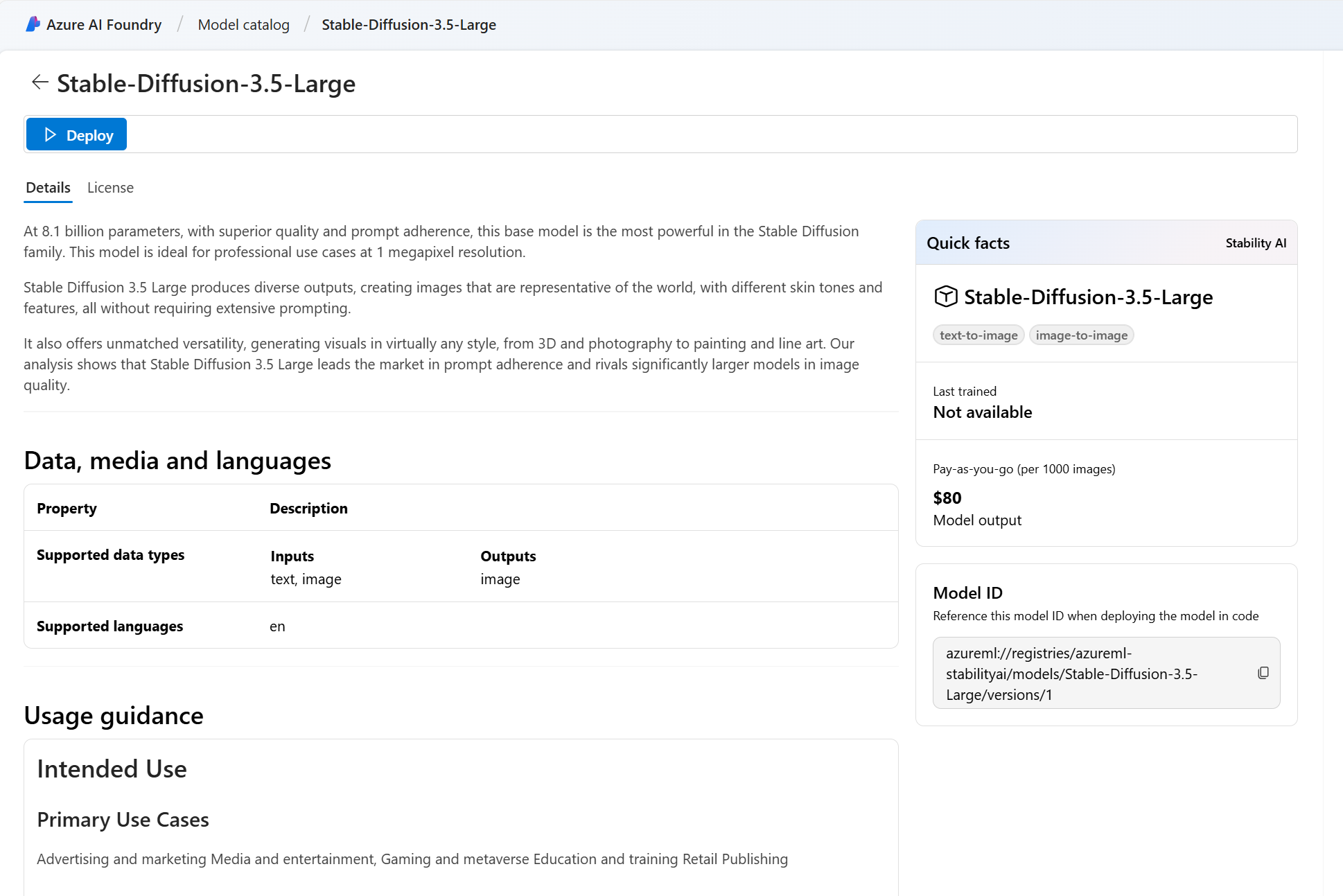Click the cube icon in Quick facts

point(945,297)
